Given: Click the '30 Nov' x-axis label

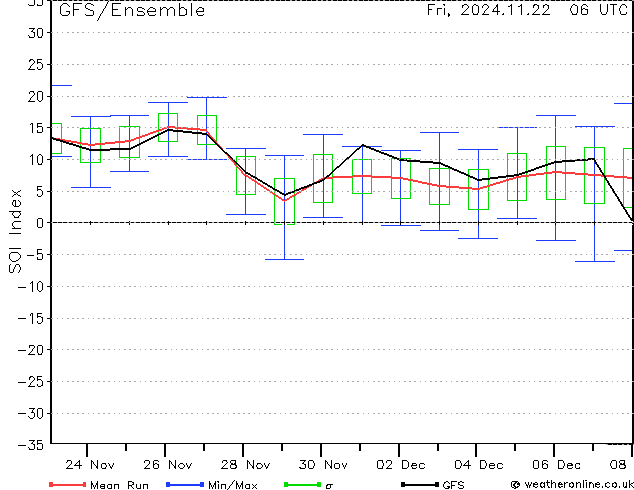Looking at the screenshot, I should click(x=323, y=465).
